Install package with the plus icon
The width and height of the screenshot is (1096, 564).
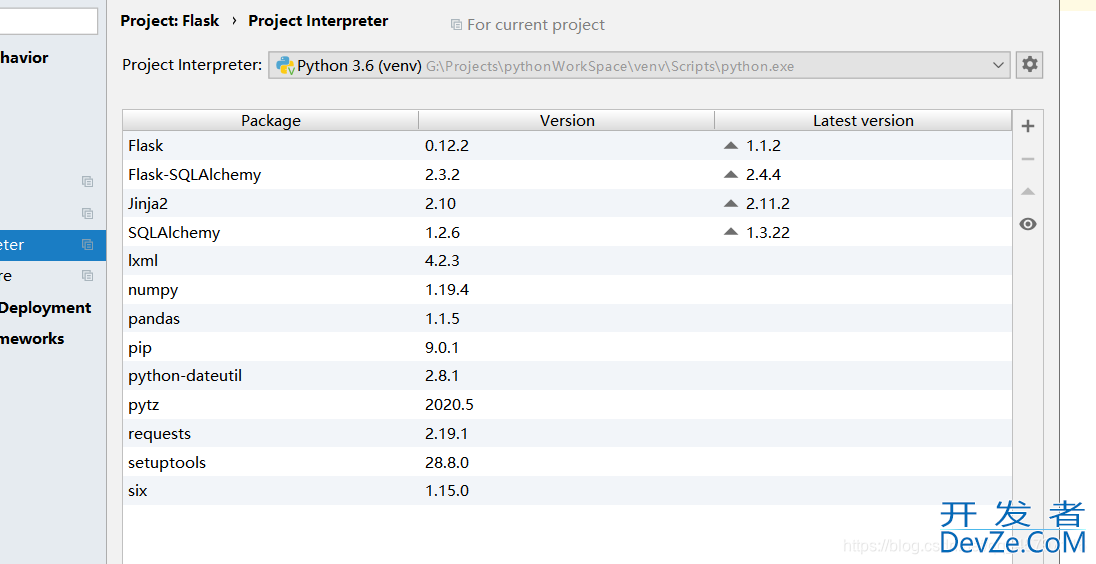pos(1028,126)
